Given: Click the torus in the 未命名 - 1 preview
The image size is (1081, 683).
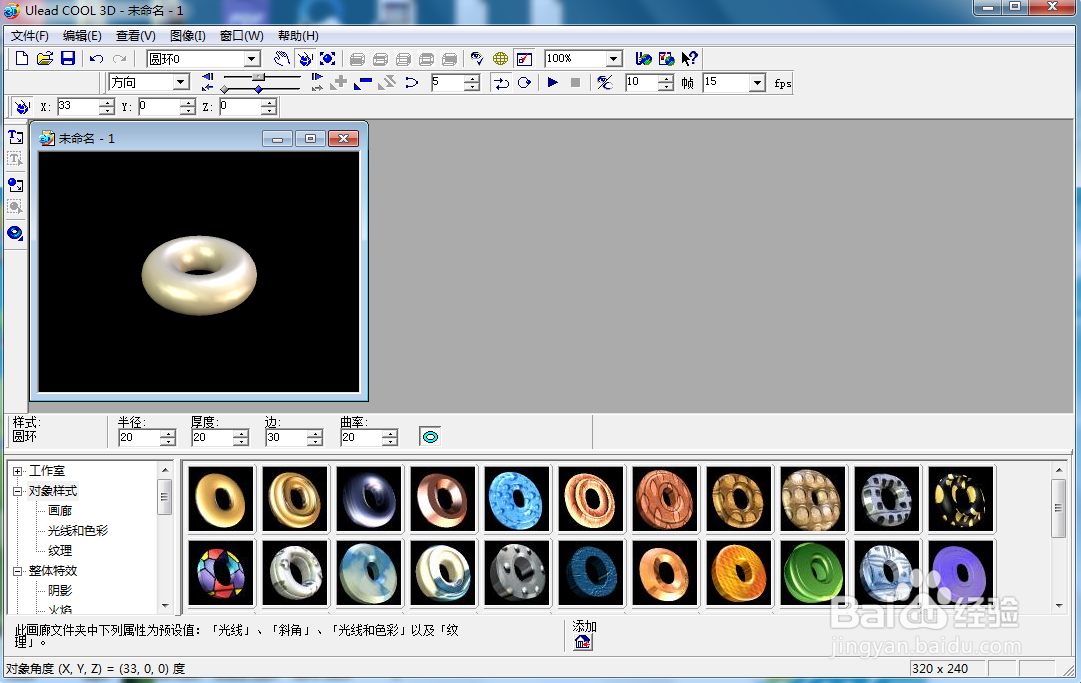Looking at the screenshot, I should click(x=199, y=275).
